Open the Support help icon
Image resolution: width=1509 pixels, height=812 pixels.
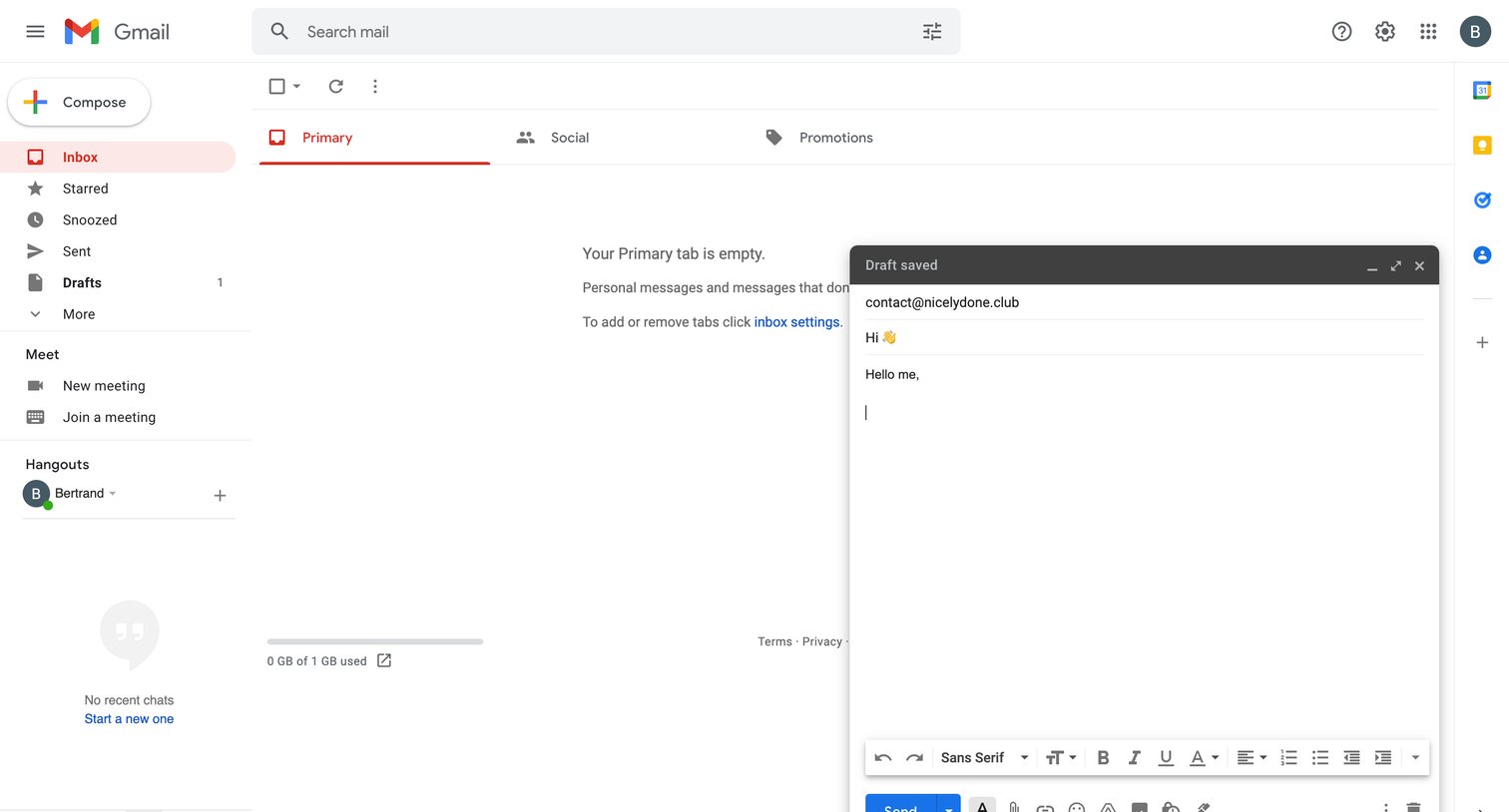click(1341, 32)
